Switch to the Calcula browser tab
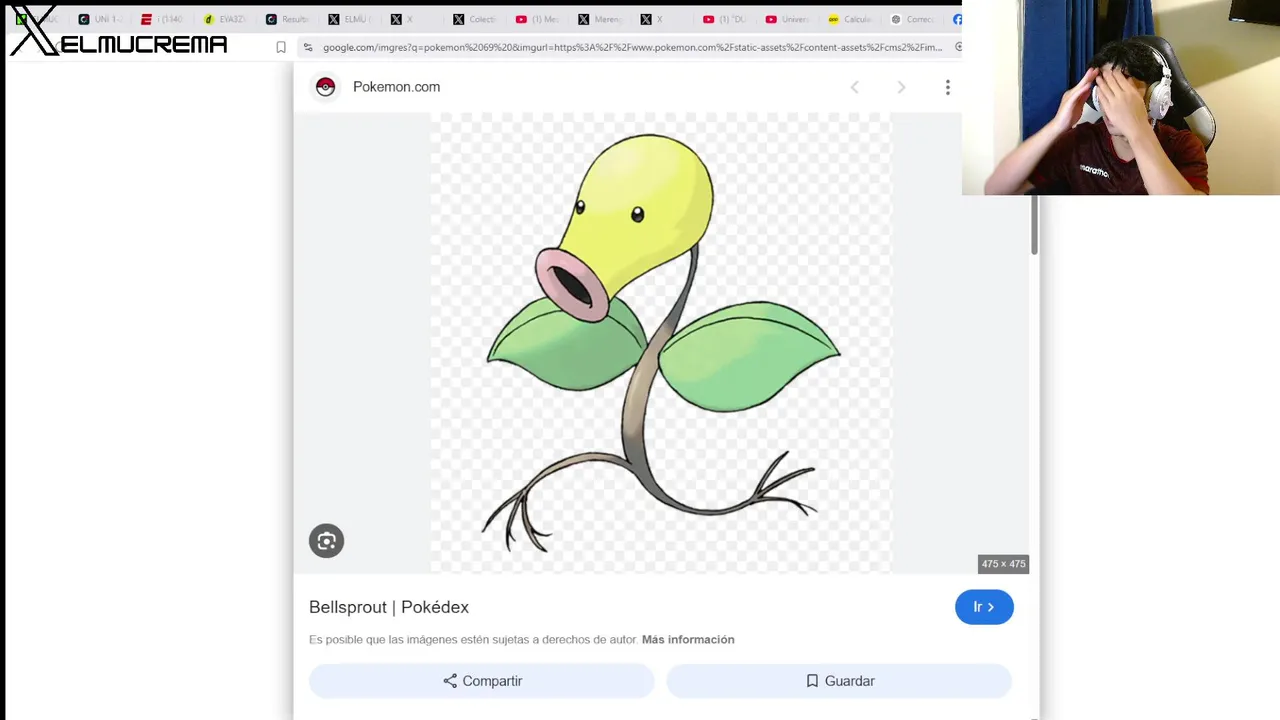The height and width of the screenshot is (720, 1280). coord(851,19)
